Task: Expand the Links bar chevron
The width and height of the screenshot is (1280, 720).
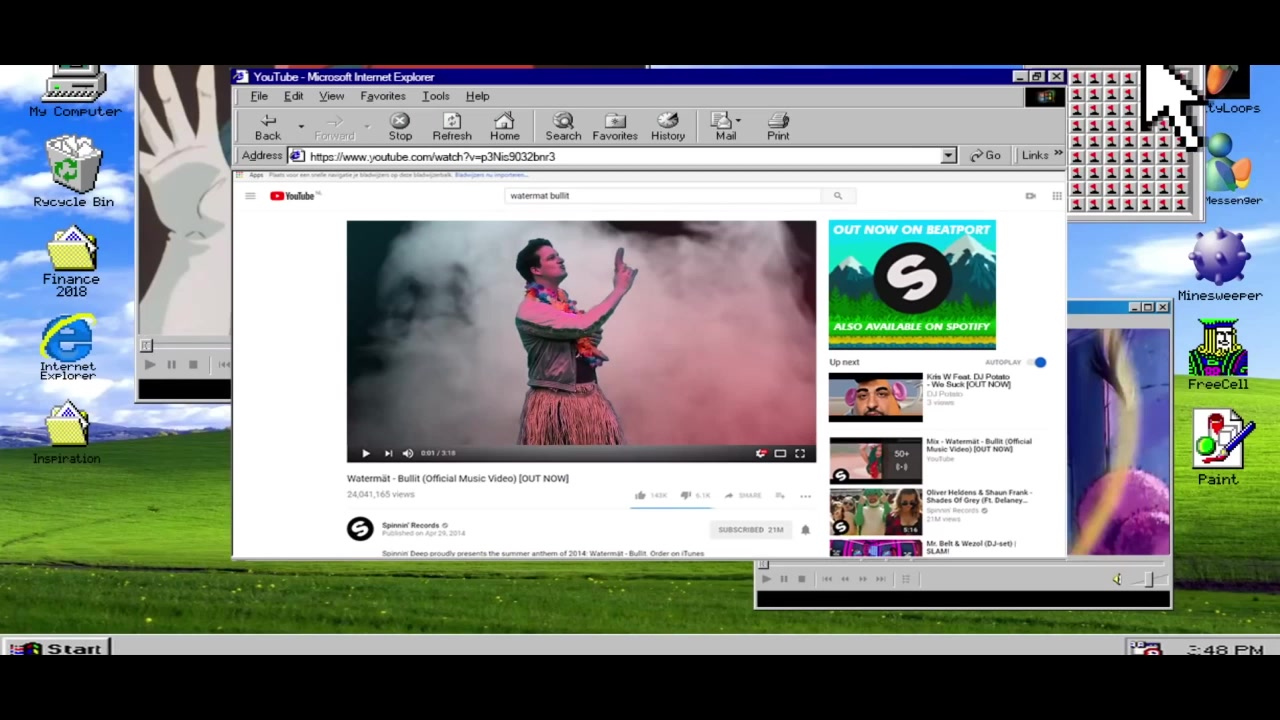Action: click(x=1057, y=155)
